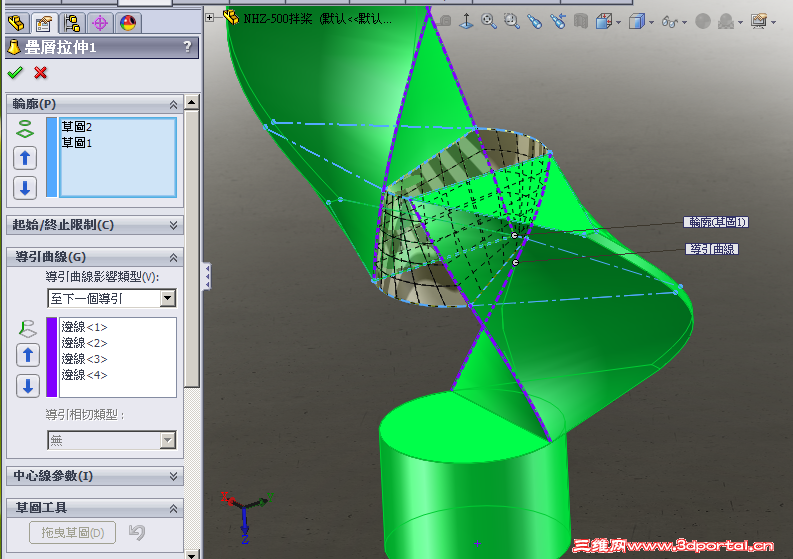Move the selected guide curve down
793x559 pixels.
coord(28,386)
